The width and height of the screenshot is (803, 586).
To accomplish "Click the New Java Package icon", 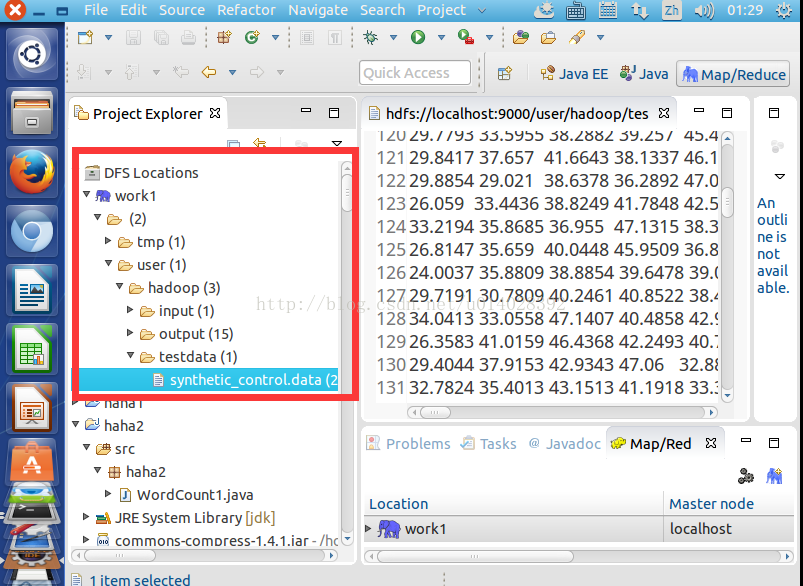I will [224, 37].
